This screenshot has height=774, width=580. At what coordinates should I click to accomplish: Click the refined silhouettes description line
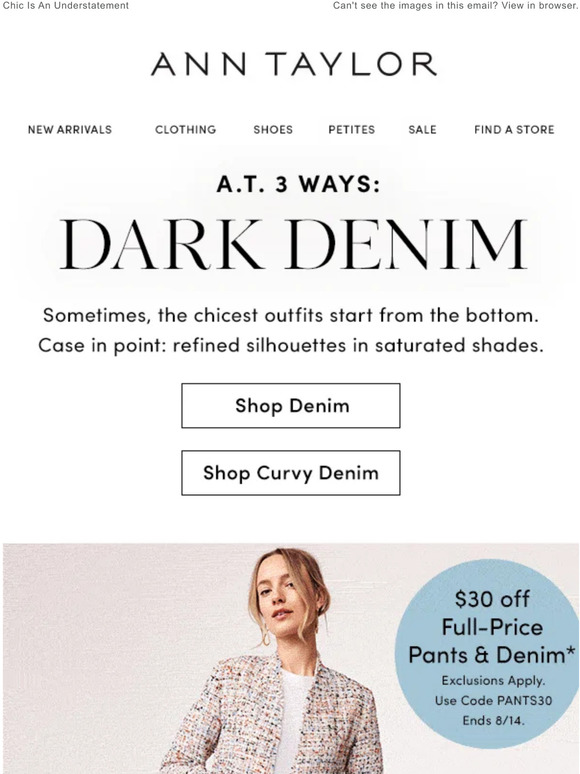[291, 345]
